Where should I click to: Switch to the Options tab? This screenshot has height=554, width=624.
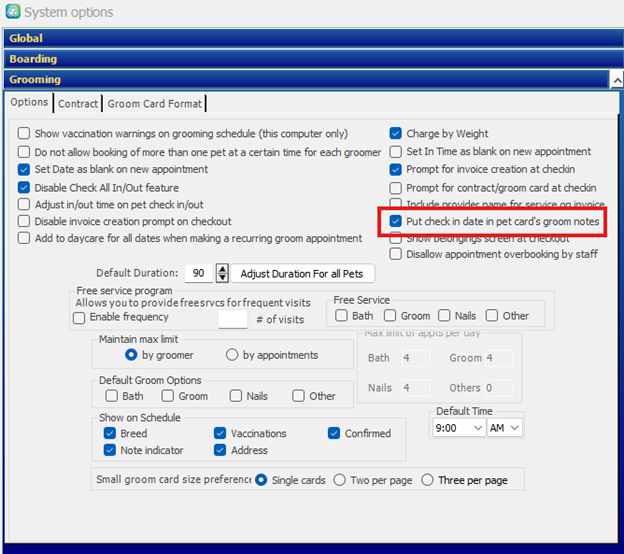point(29,102)
